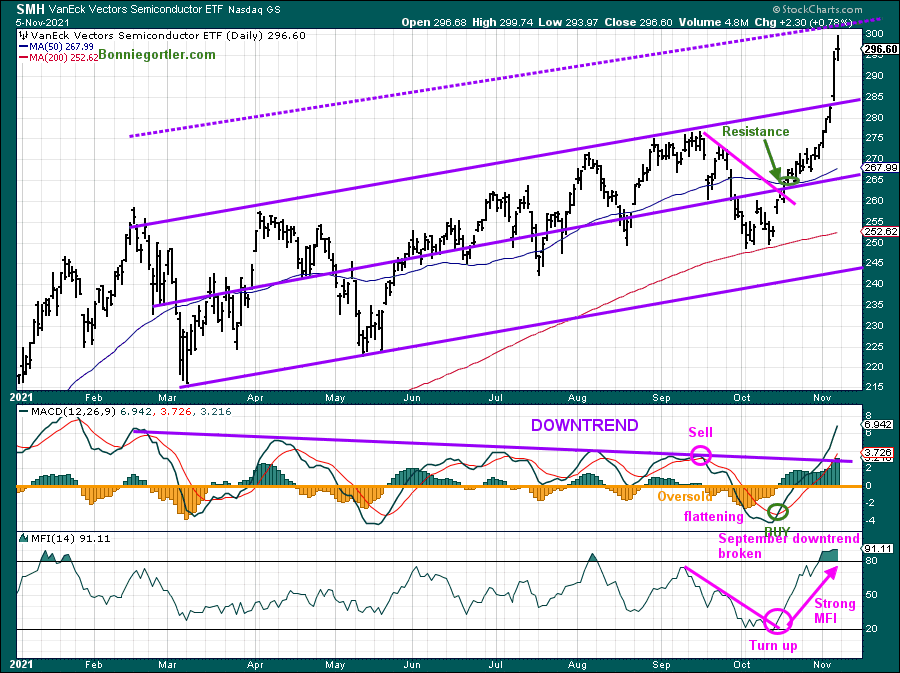The height and width of the screenshot is (673, 900).
Task: Click the Chg +2.30 (+0.78%) value
Action: click(x=803, y=22)
